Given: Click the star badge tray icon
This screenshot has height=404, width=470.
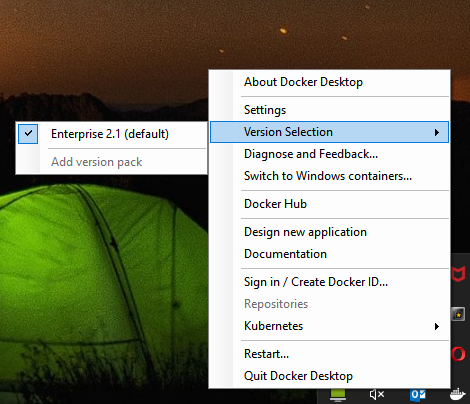Looking at the screenshot, I should (458, 314).
